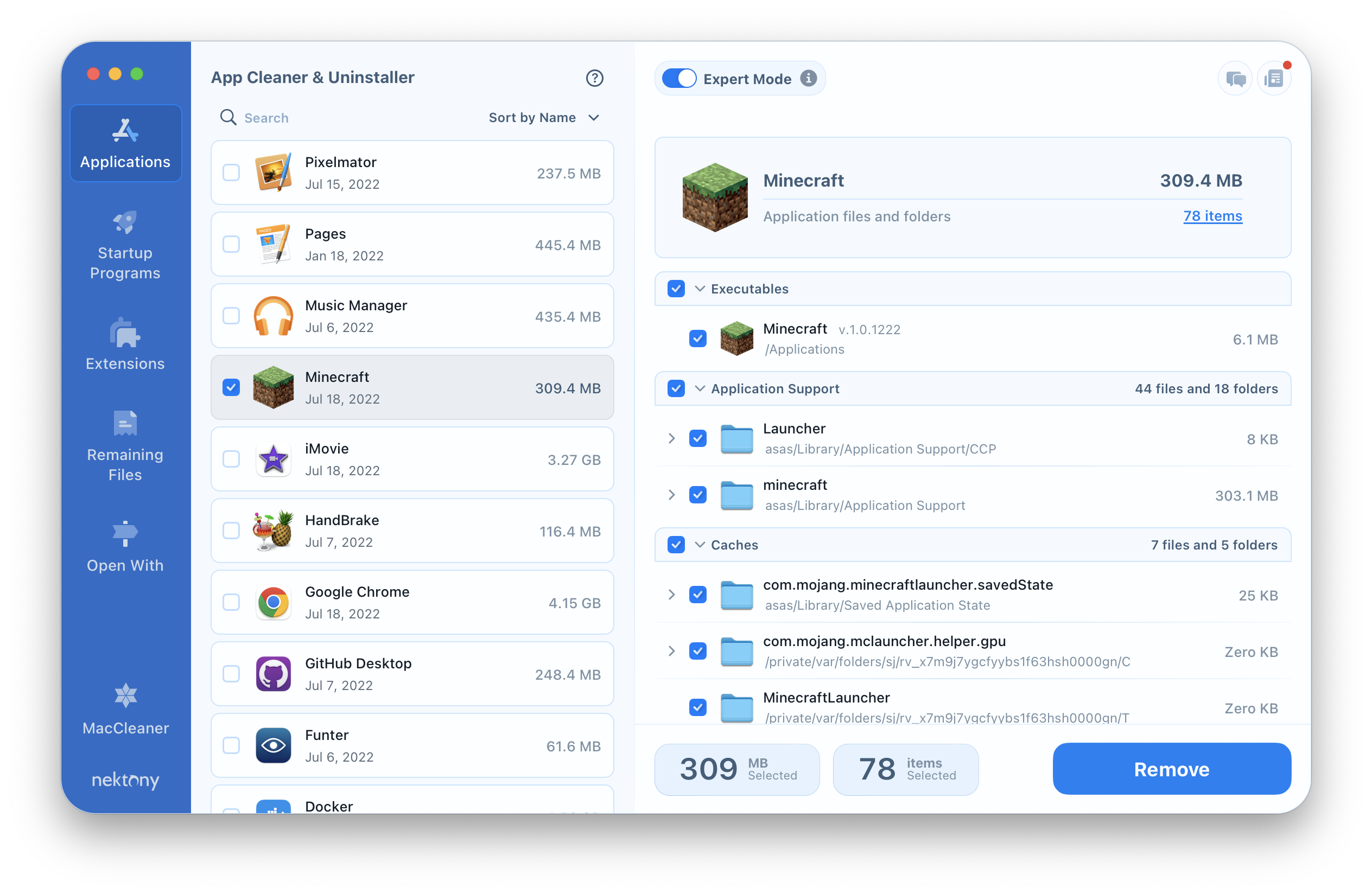Click Remove button to uninstall Minecraft
The image size is (1372, 894).
(x=1171, y=769)
